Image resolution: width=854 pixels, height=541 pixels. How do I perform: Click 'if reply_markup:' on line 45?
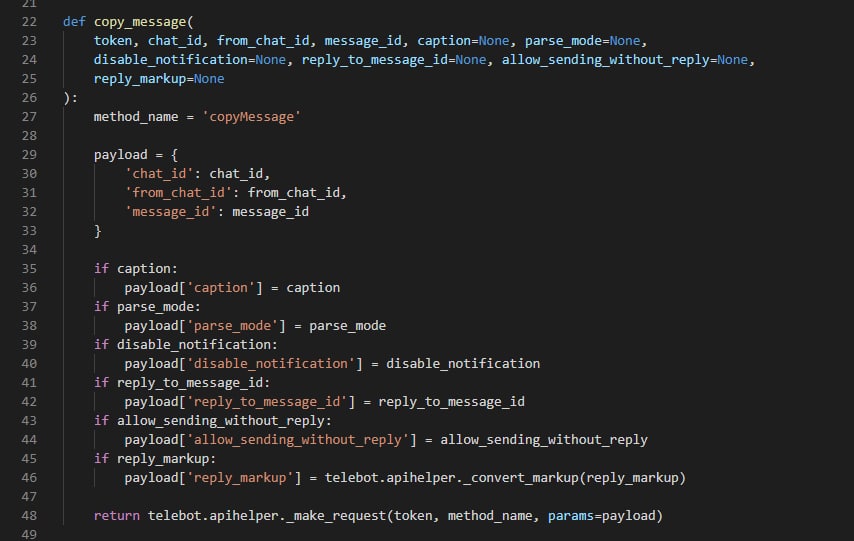155,459
